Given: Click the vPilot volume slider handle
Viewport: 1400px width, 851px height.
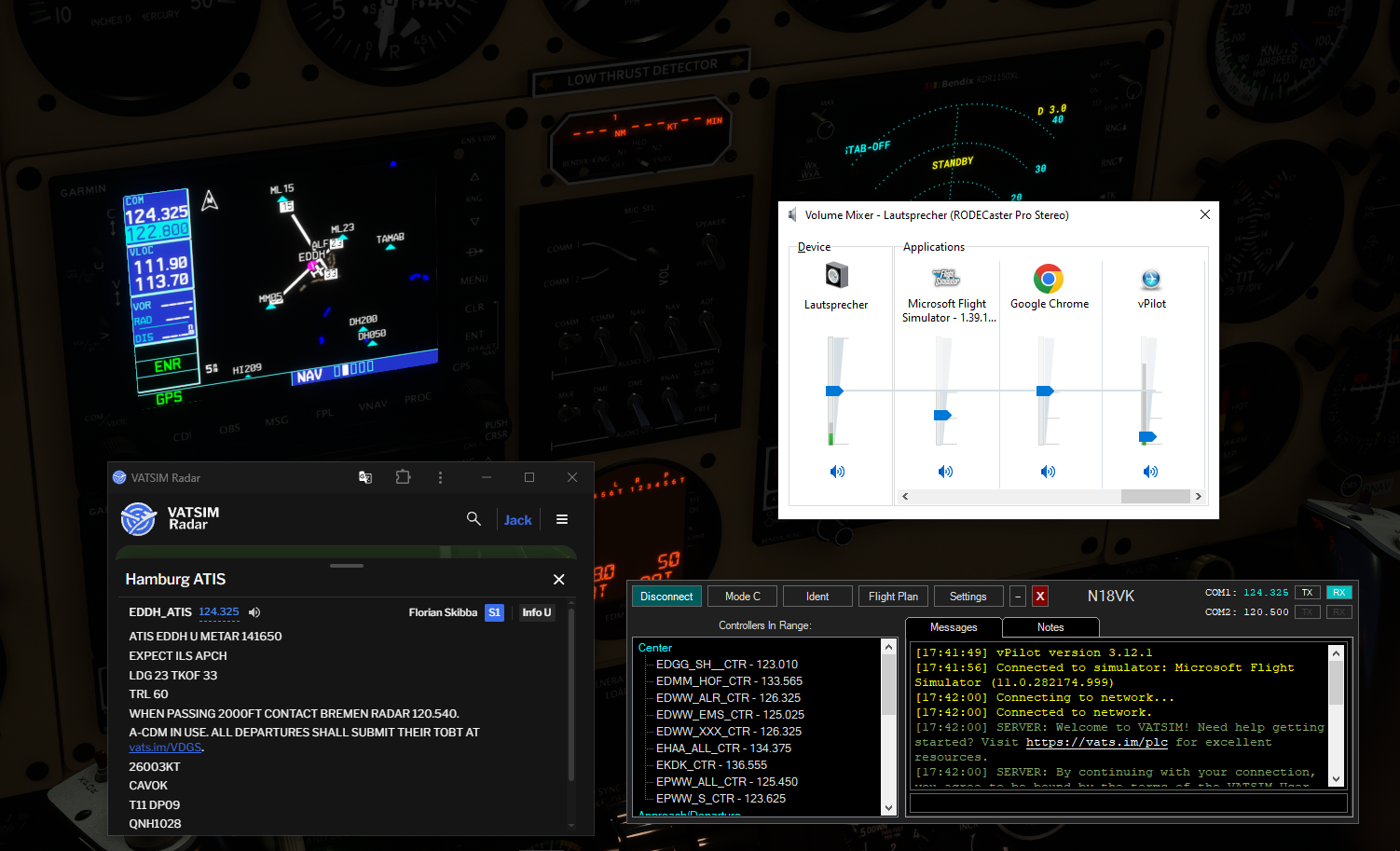Looking at the screenshot, I should tap(1147, 436).
